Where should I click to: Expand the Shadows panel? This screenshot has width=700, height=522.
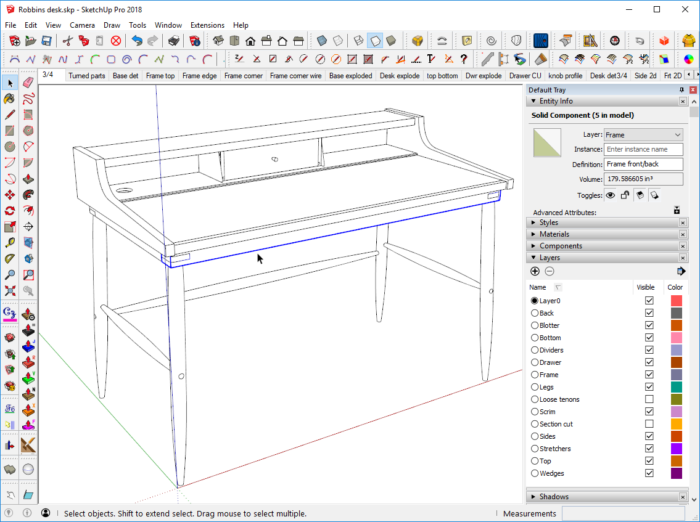coord(533,497)
